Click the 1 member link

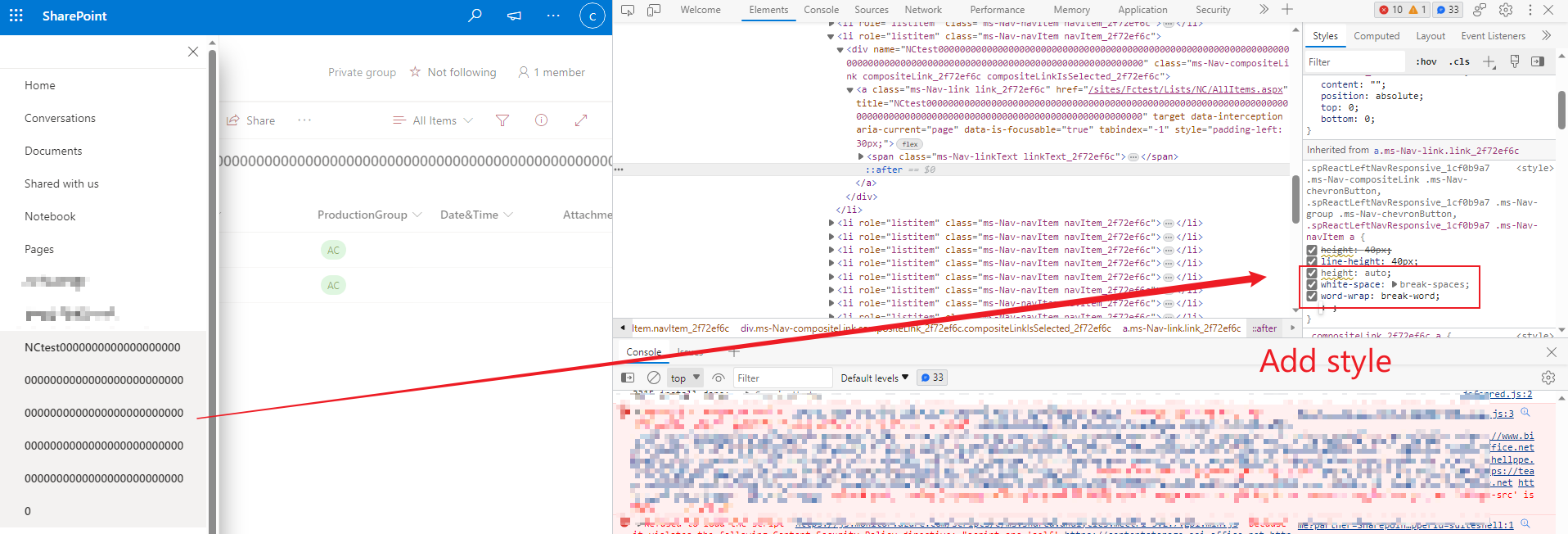pyautogui.click(x=552, y=72)
